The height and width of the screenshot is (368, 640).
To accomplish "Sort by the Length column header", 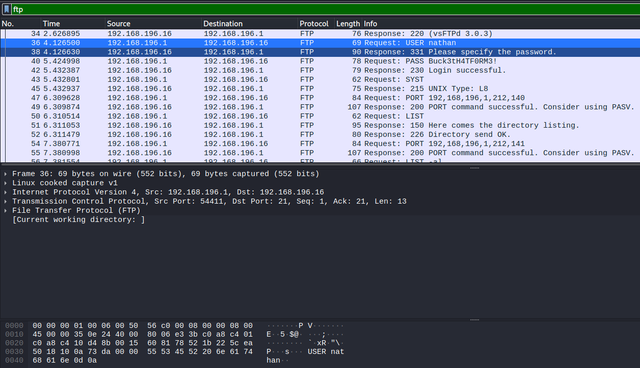I will pos(348,24).
